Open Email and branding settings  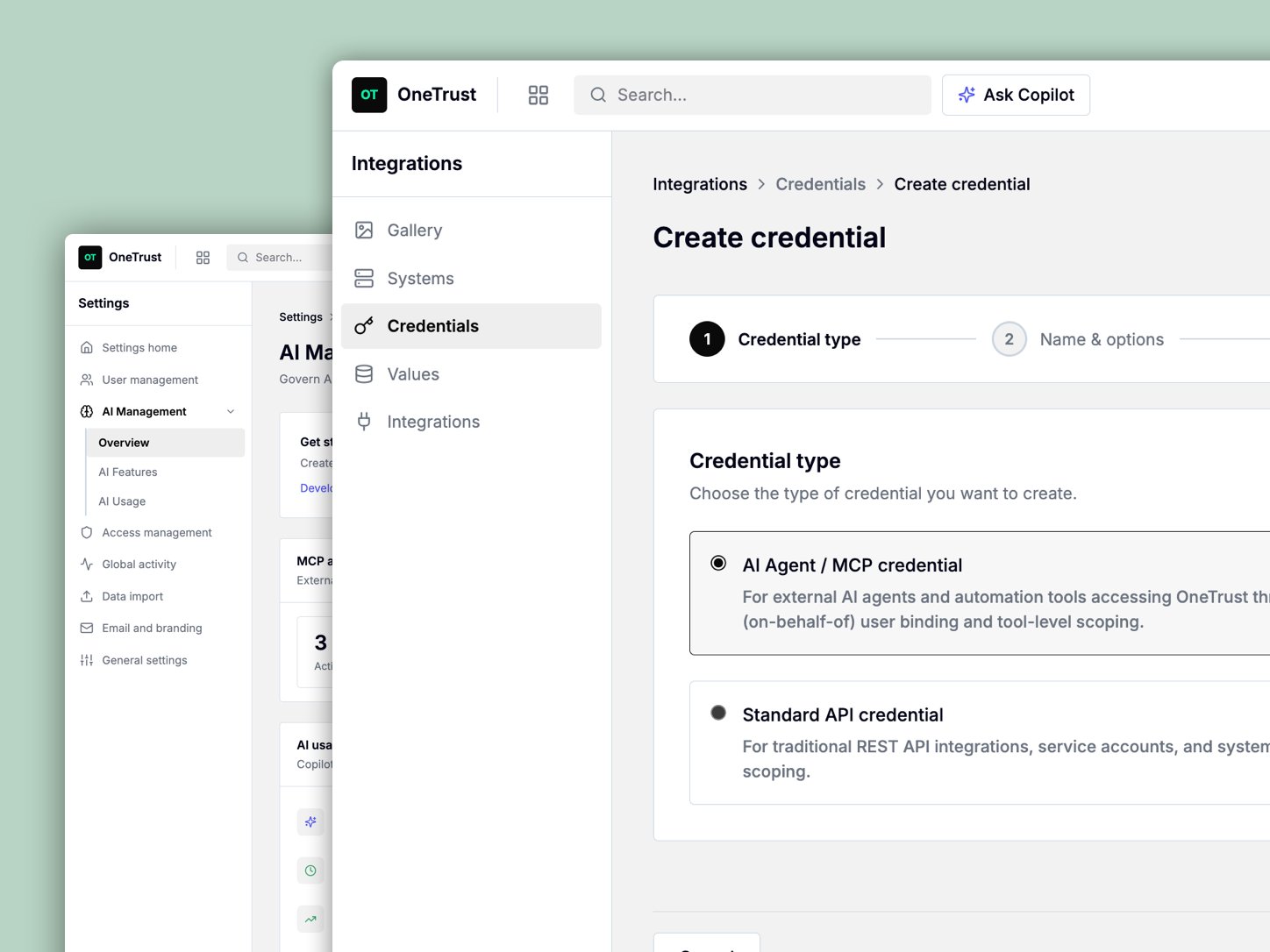158,629
